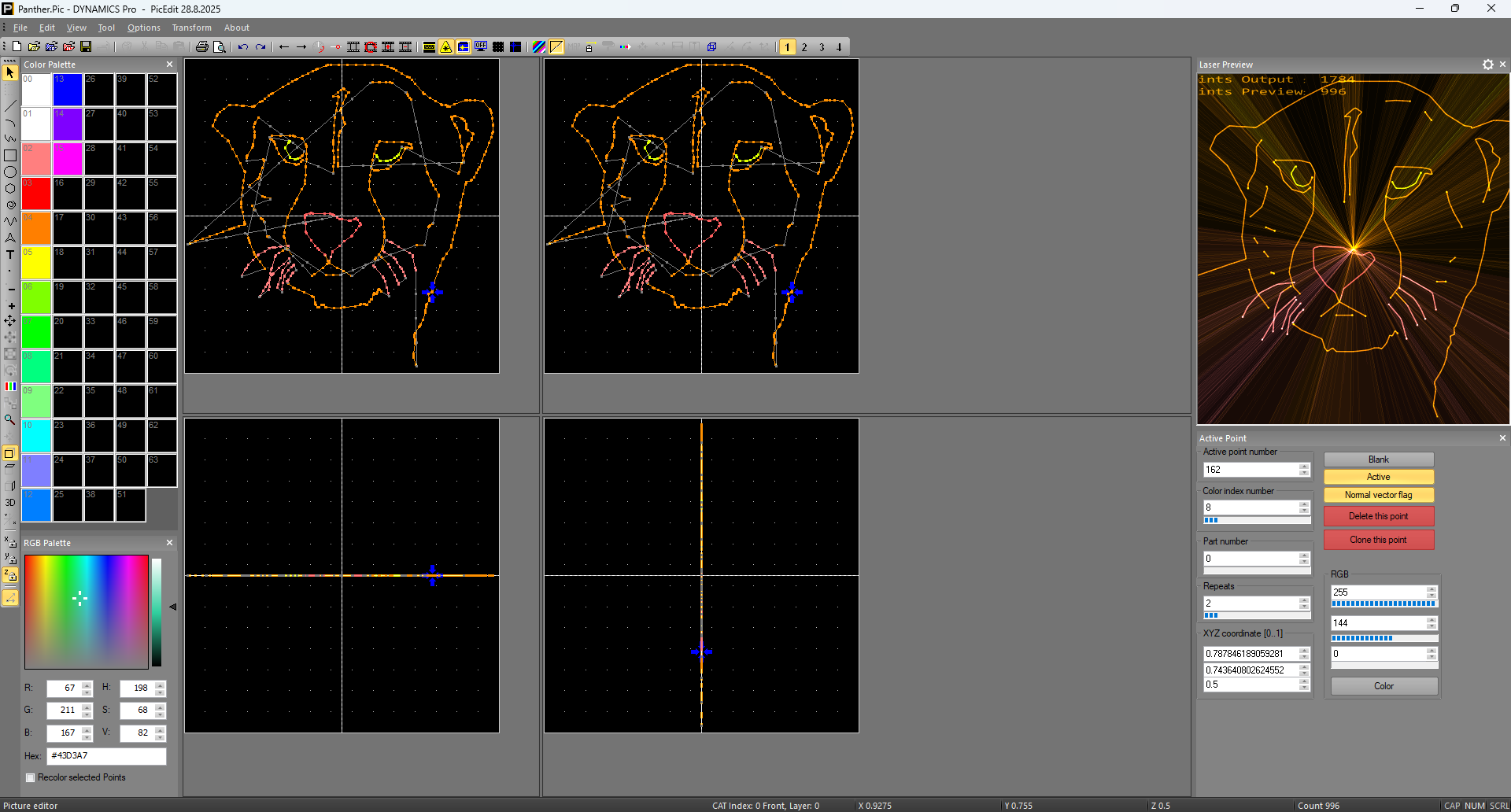Select the Rectangle drawing tool
1511x812 pixels.
[10, 156]
